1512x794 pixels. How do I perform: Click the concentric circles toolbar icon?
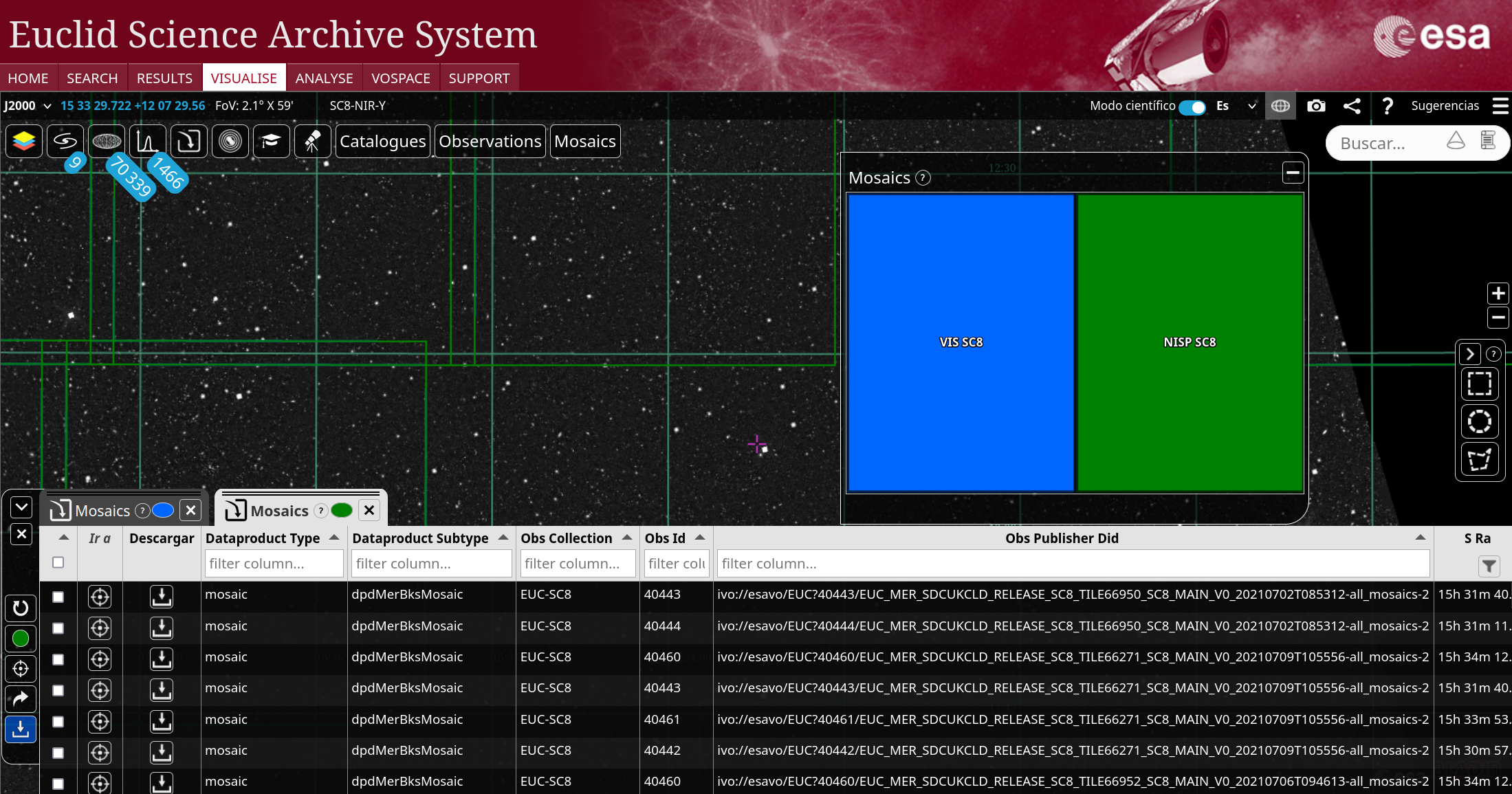point(230,142)
